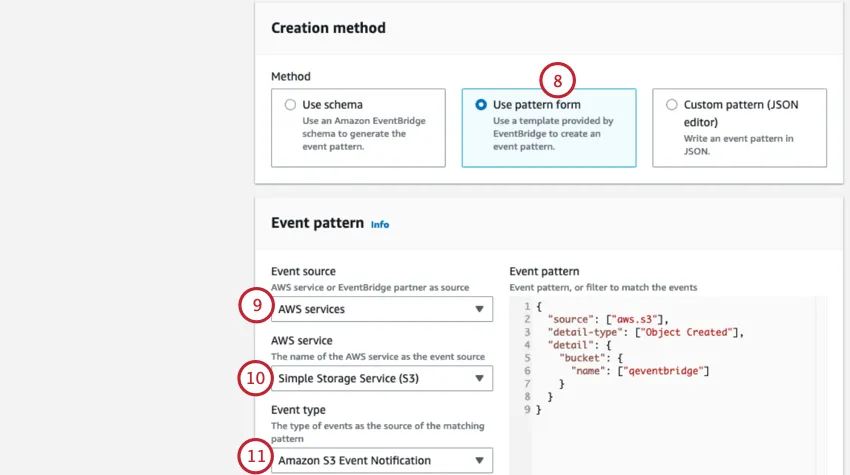Image resolution: width=850 pixels, height=475 pixels.
Task: Select the Use schema radio button
Action: (291, 104)
